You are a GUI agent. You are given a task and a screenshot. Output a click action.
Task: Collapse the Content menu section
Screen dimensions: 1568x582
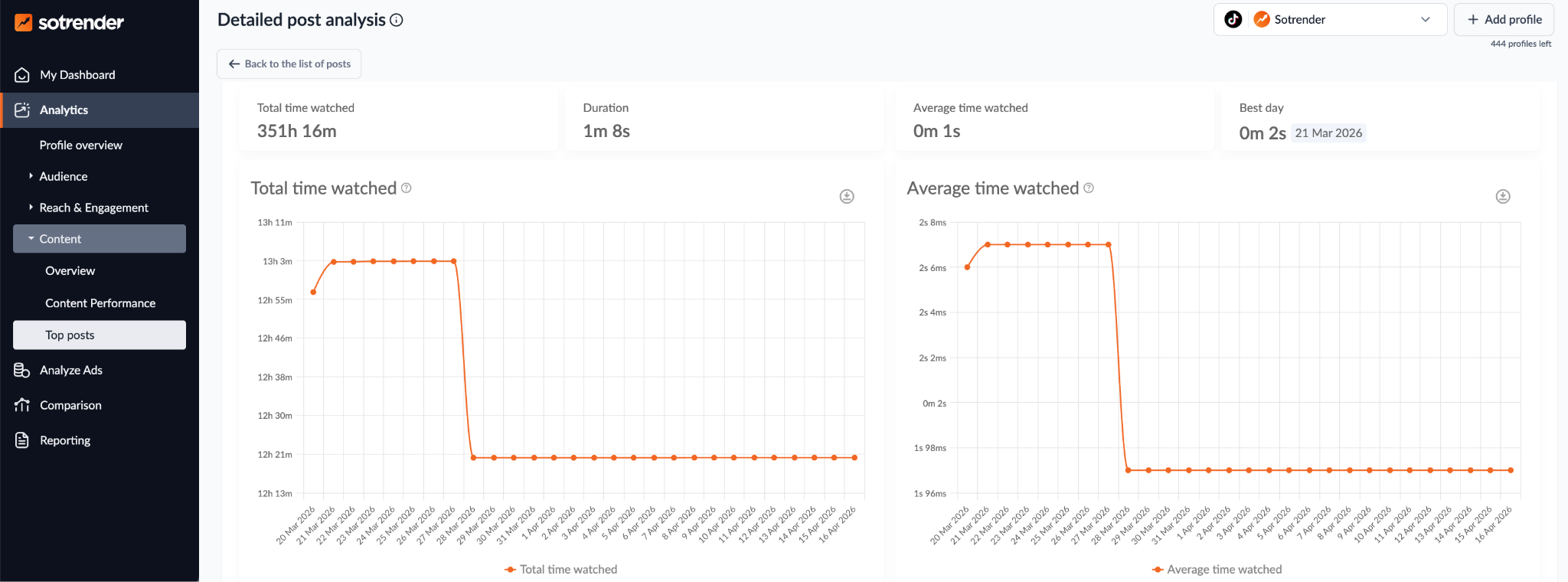100,239
